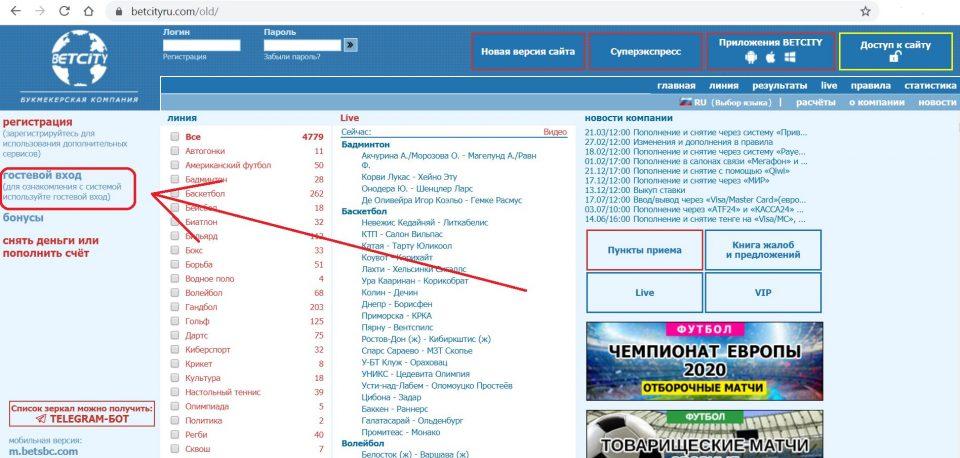Click the Логин input field

click(201, 45)
